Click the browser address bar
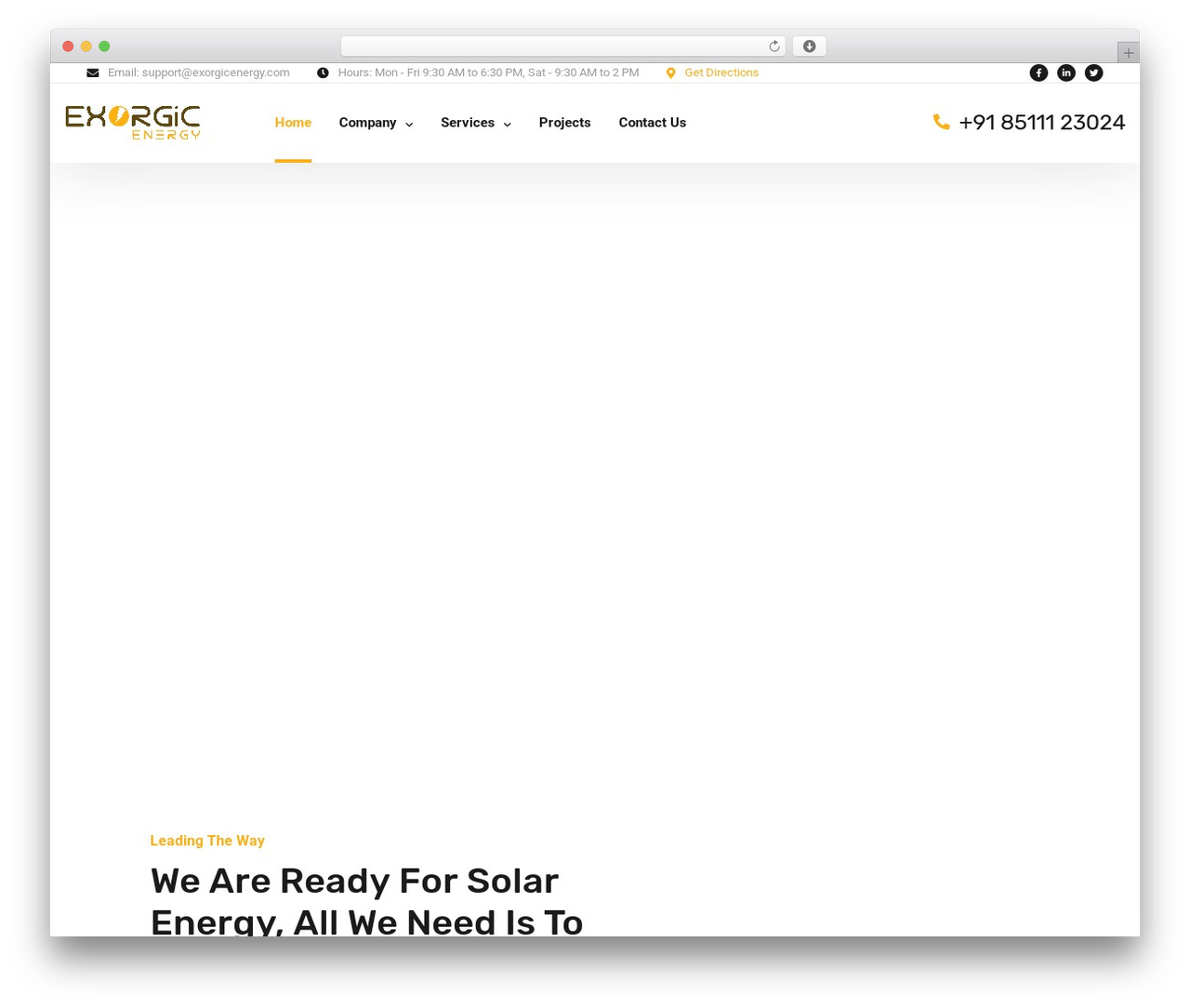This screenshot has height=1008, width=1190. tap(562, 46)
